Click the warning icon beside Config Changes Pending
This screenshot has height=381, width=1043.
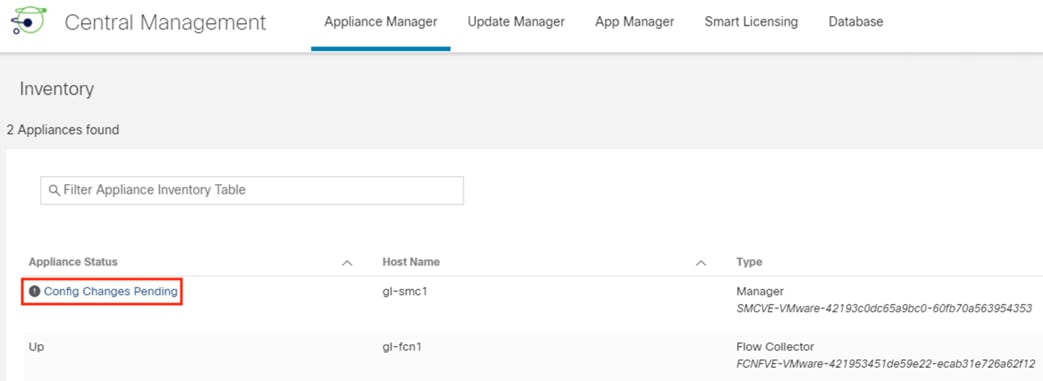click(35, 291)
